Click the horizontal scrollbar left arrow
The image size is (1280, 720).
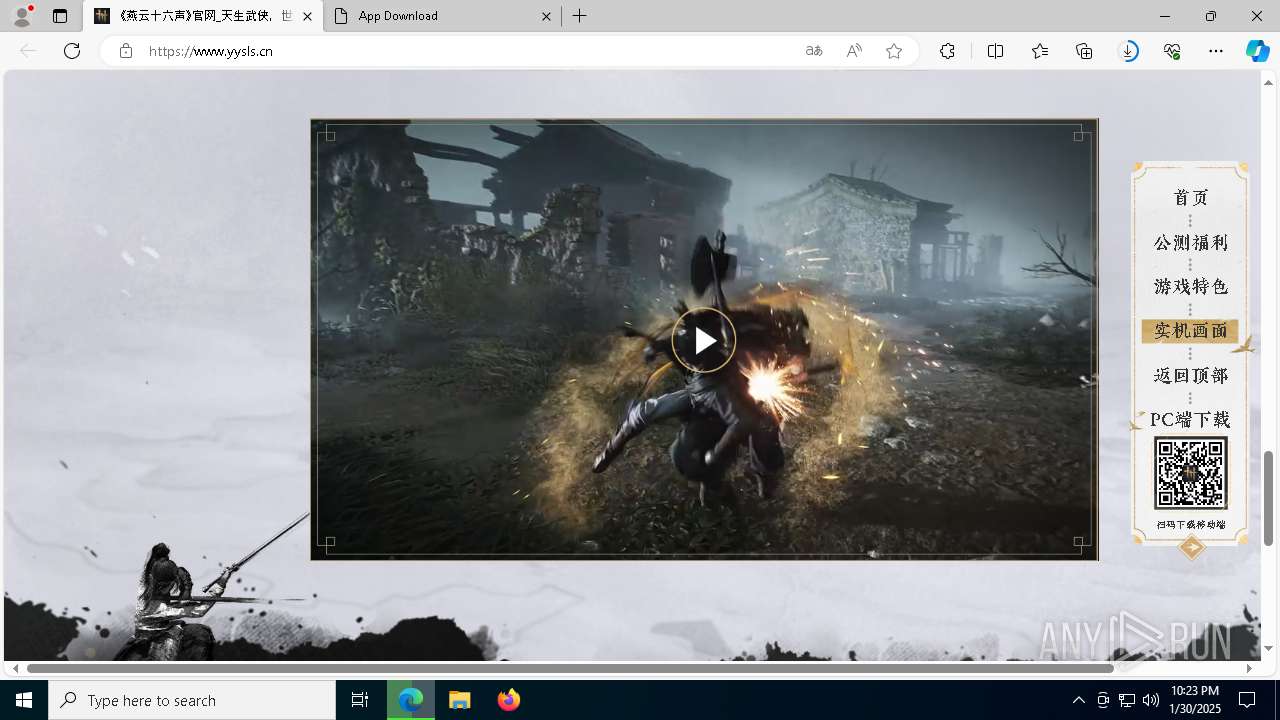(x=15, y=668)
